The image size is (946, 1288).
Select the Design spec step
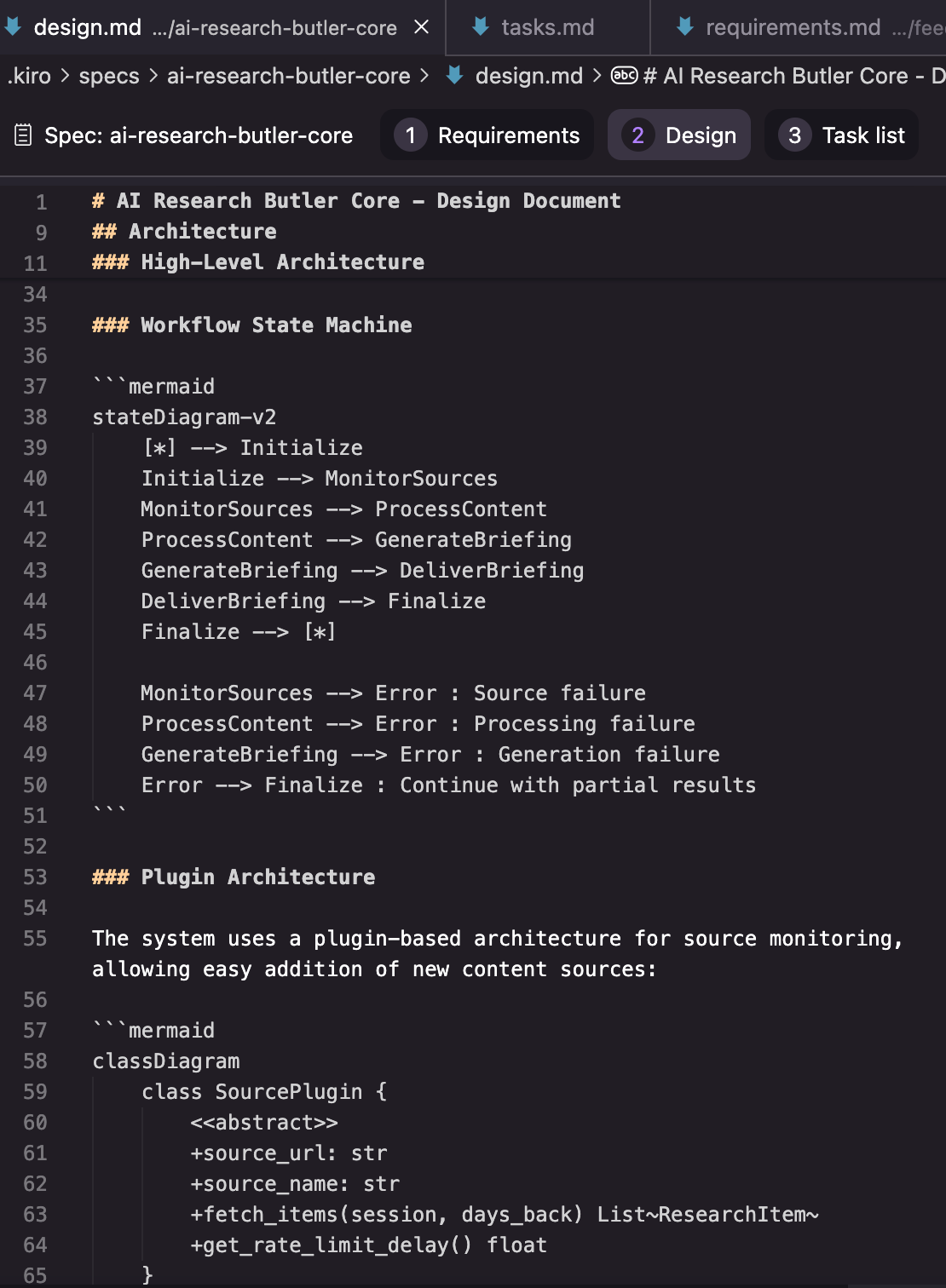pos(679,135)
